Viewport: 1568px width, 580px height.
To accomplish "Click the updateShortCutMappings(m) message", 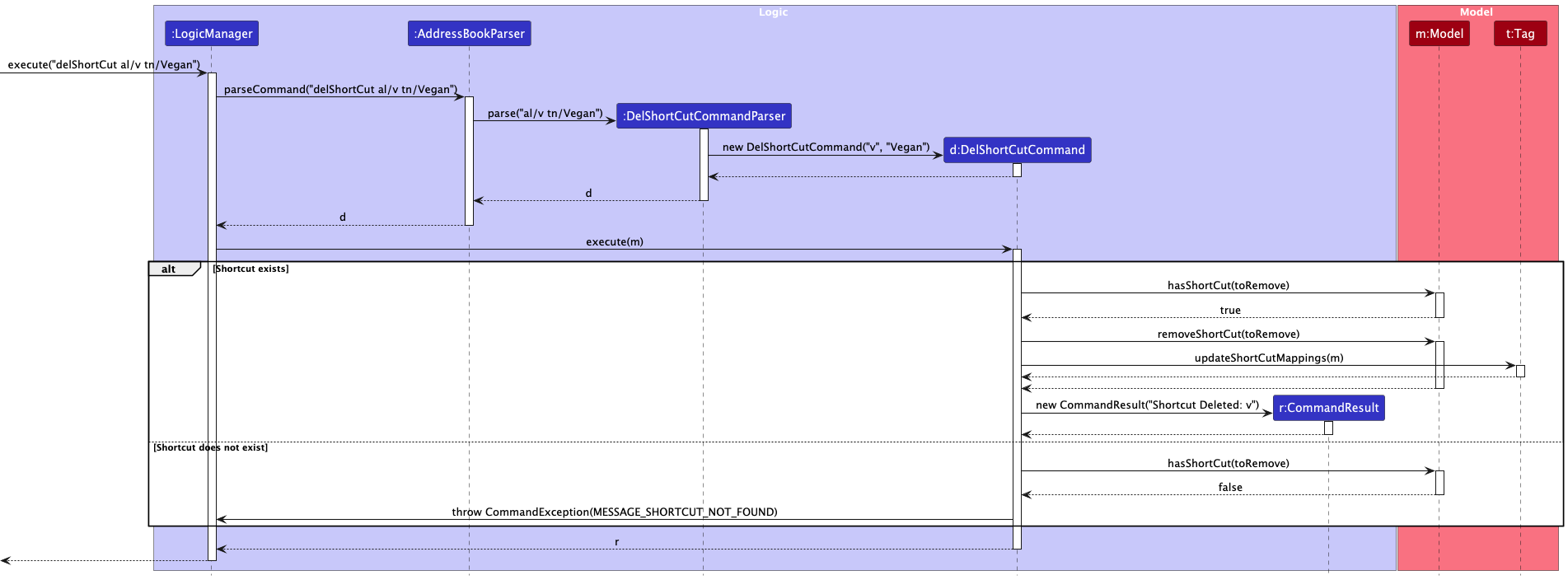I will (1269, 358).
